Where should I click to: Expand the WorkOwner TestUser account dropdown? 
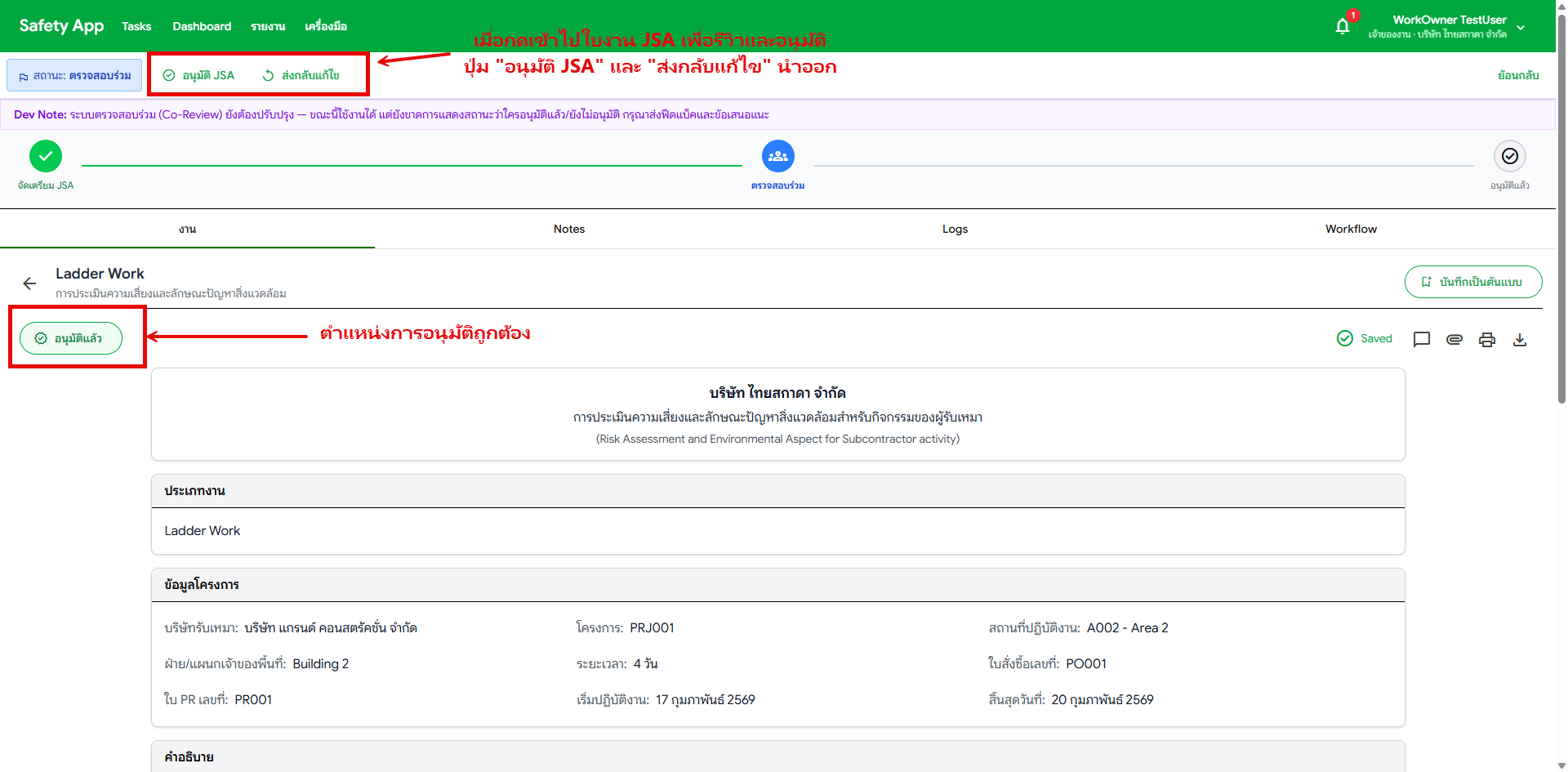click(x=1521, y=27)
